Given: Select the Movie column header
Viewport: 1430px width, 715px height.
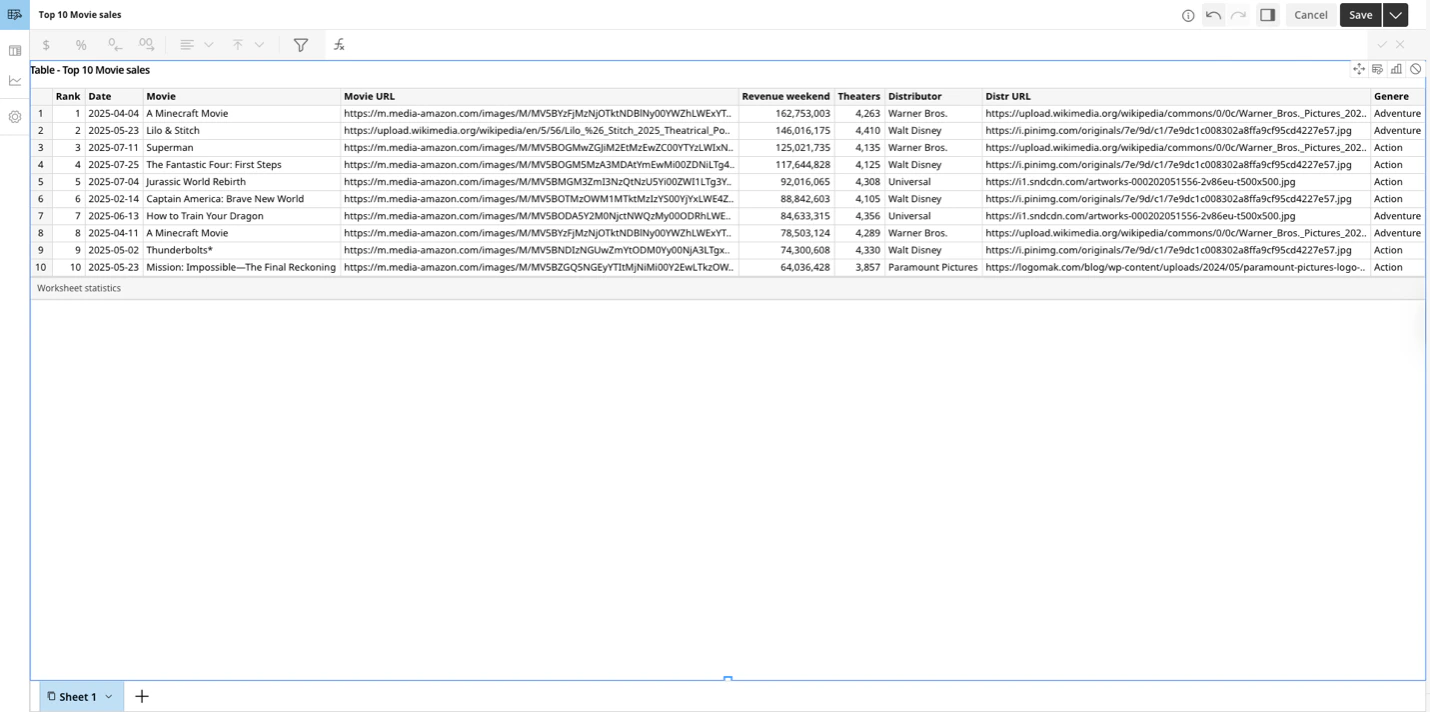Looking at the screenshot, I should tap(242, 97).
